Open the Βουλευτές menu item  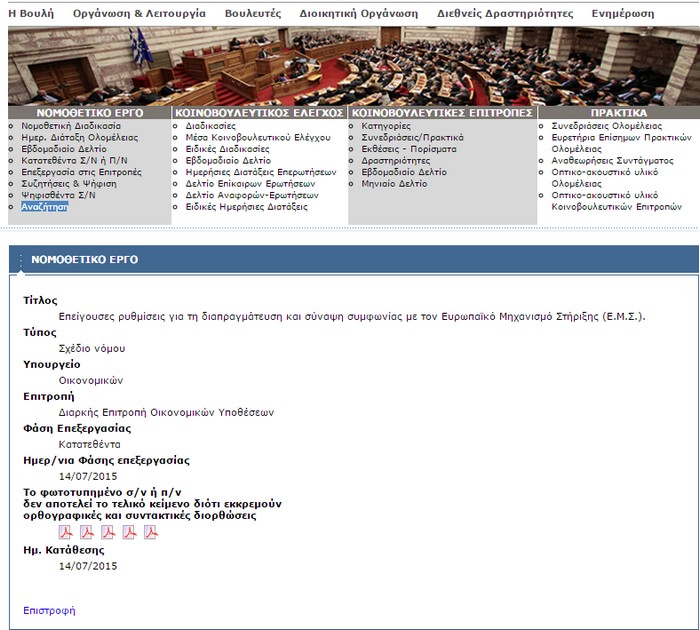click(252, 14)
